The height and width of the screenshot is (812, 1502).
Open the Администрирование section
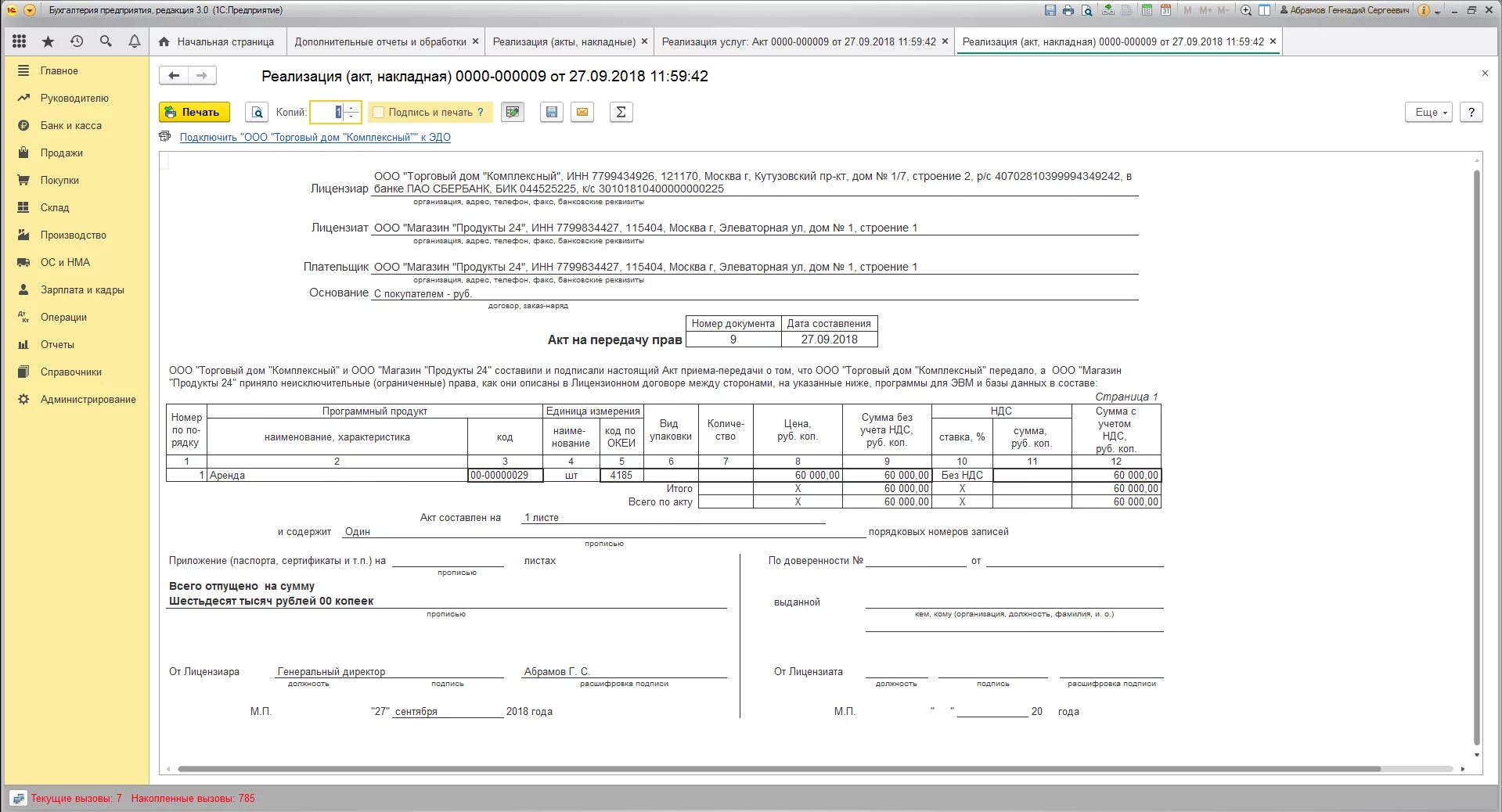[76, 399]
